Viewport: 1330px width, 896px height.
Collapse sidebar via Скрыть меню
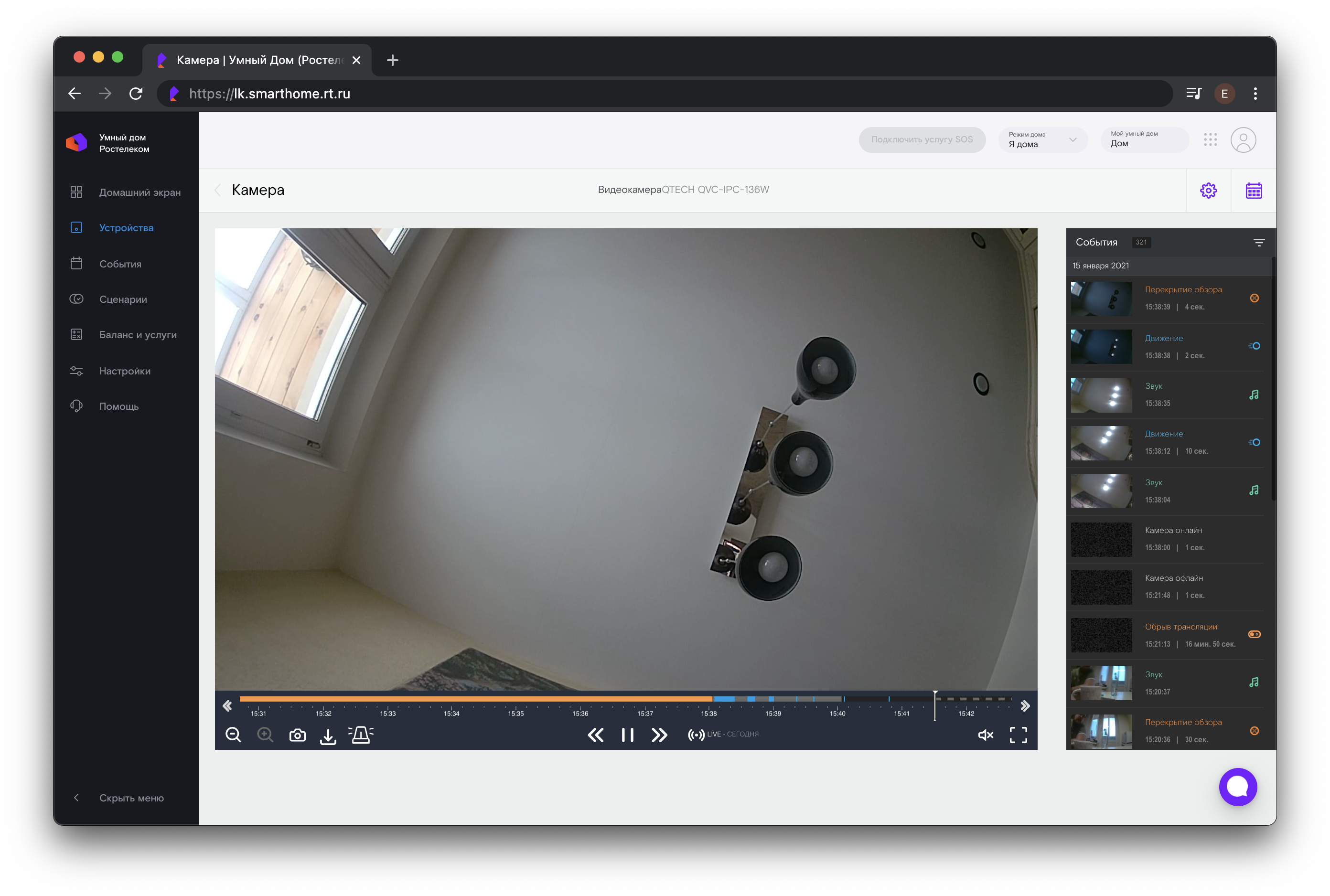[x=131, y=798]
